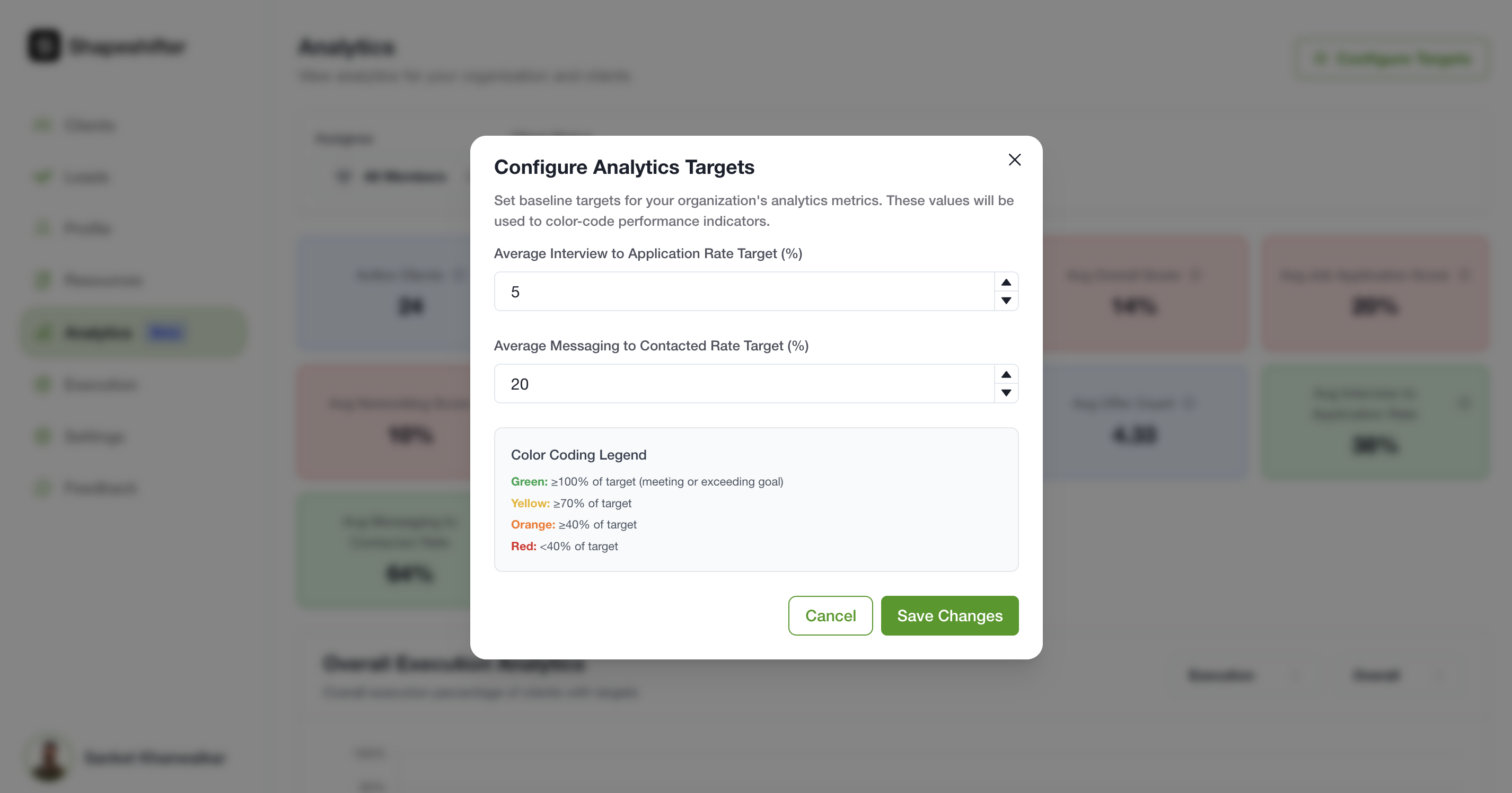This screenshot has width=1512, height=793.
Task: Increase the Interview to Application Rate target
Action: tap(1006, 283)
